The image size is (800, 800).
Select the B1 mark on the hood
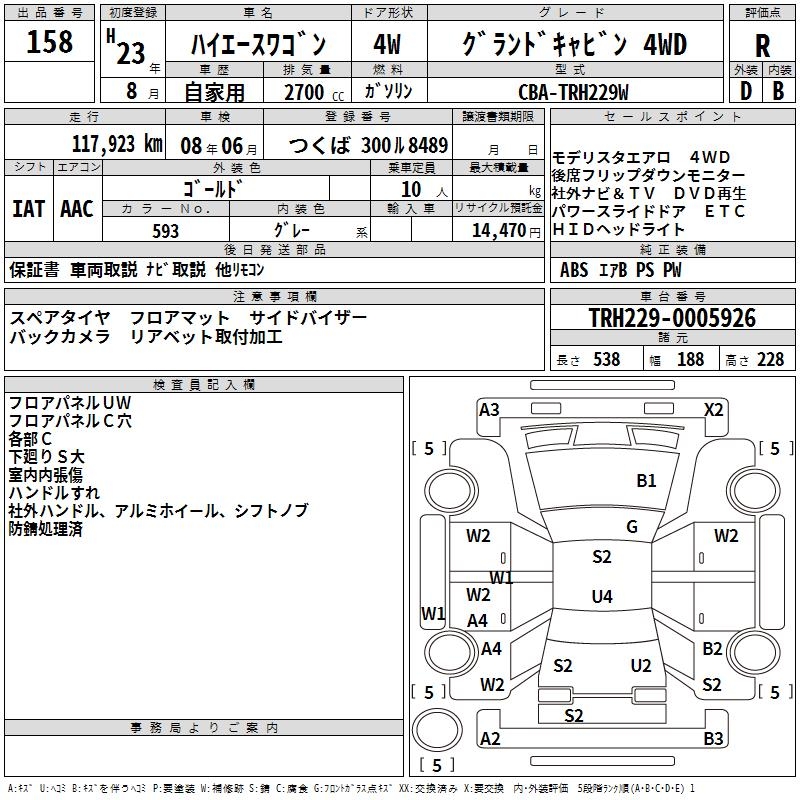point(646,481)
